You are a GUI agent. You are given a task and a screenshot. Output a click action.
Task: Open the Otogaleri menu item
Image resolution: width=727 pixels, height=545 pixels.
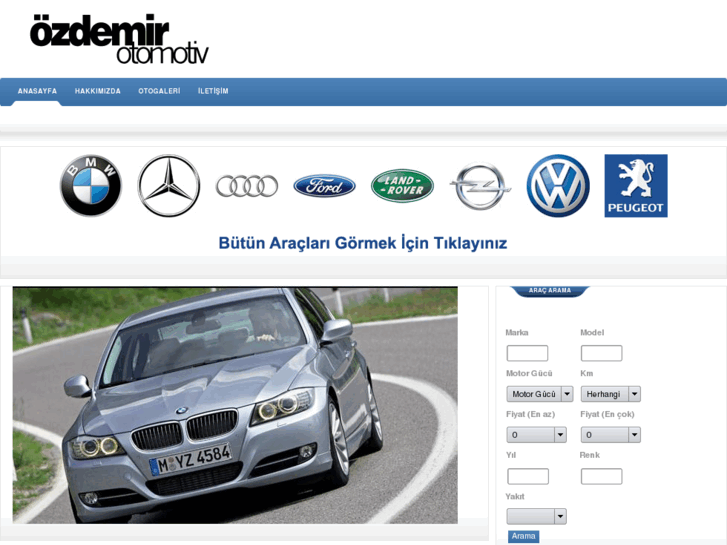(x=159, y=91)
